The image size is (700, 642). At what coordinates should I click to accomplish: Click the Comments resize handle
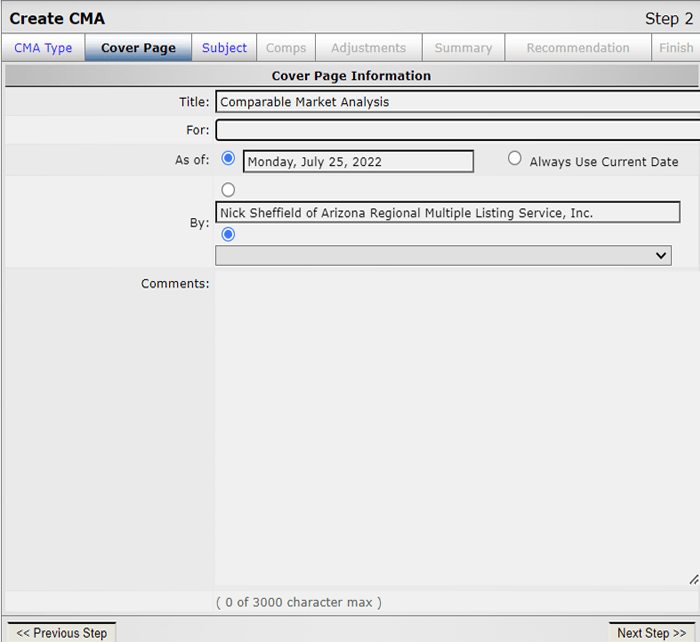[694, 579]
